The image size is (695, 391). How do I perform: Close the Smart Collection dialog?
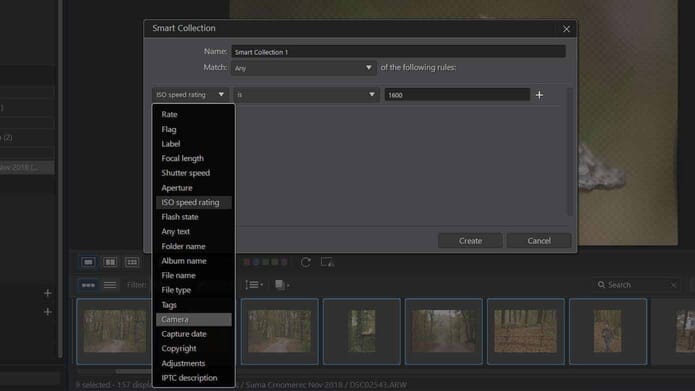tap(566, 29)
